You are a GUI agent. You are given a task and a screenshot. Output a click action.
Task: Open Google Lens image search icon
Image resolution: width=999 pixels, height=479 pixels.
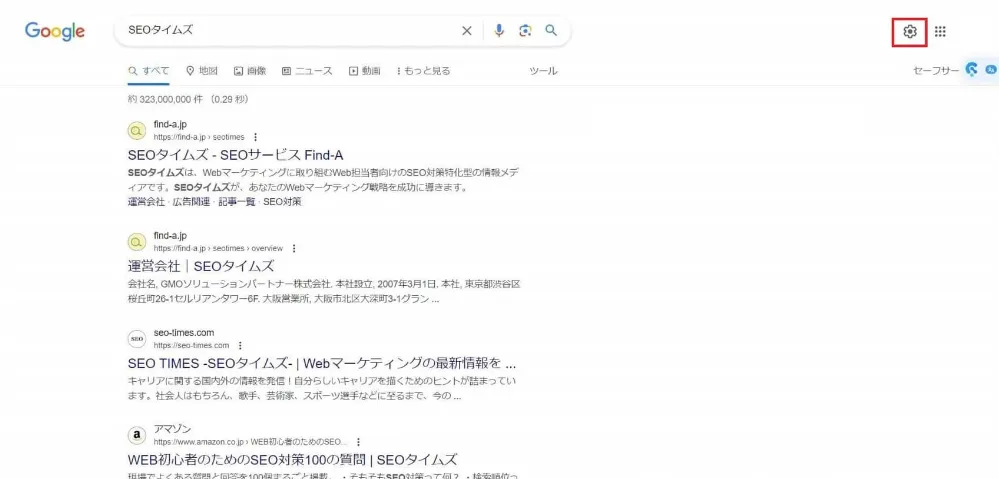(x=525, y=31)
